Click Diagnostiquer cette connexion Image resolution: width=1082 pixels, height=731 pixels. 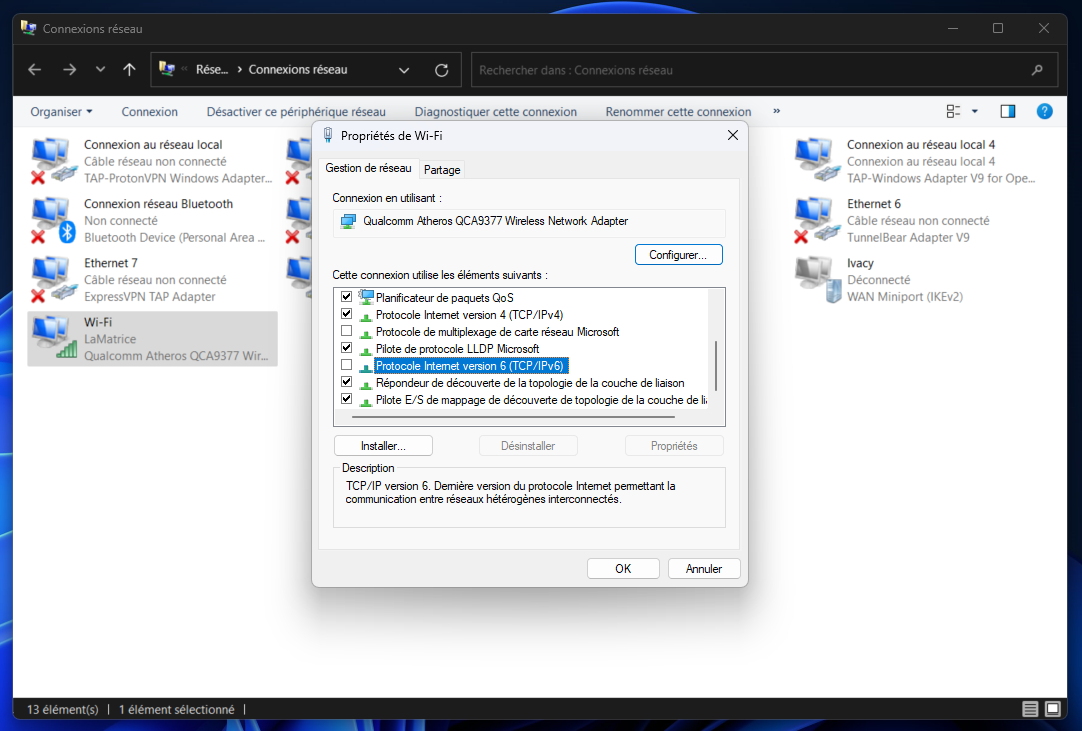(495, 112)
